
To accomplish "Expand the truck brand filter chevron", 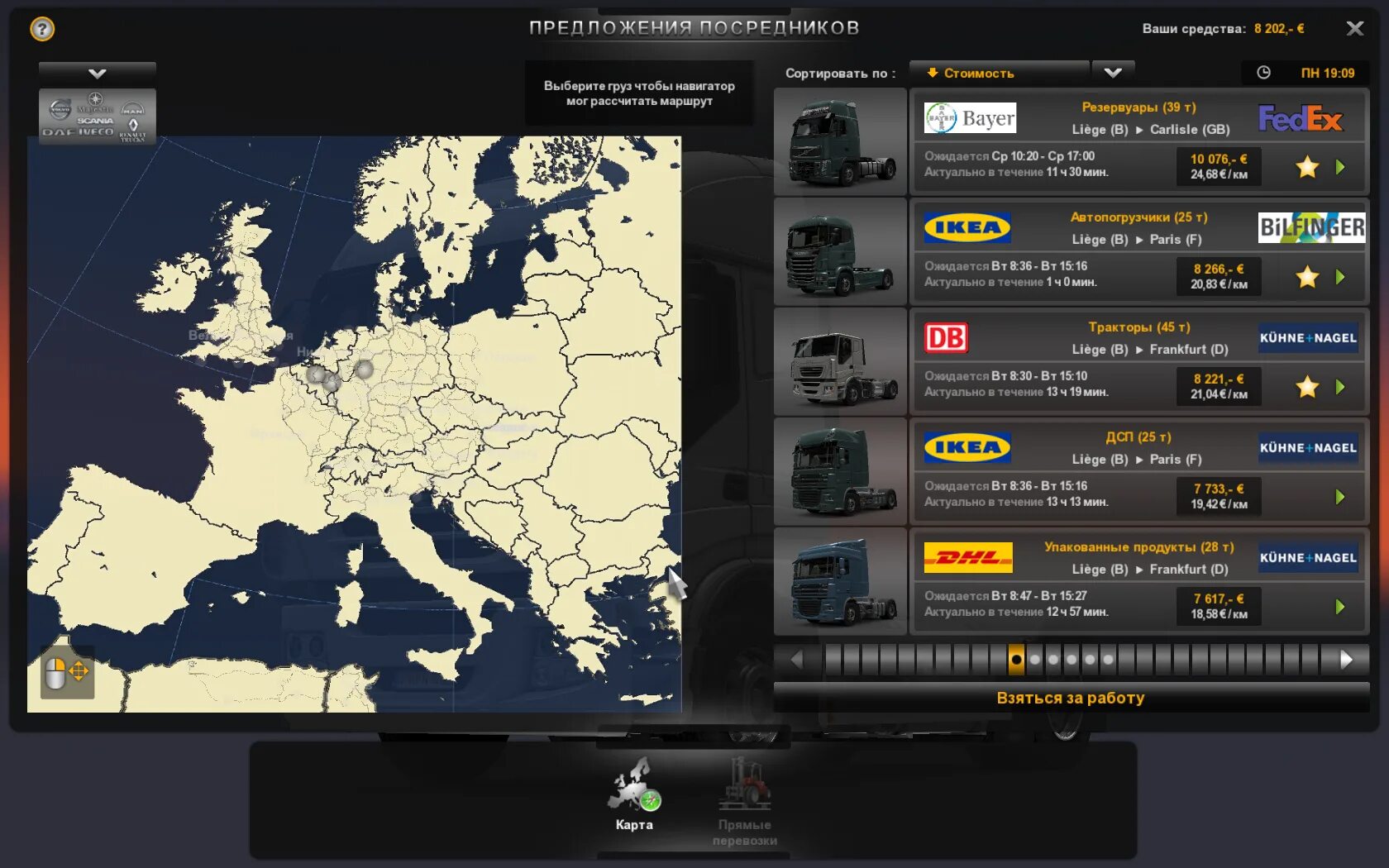I will tap(98, 74).
